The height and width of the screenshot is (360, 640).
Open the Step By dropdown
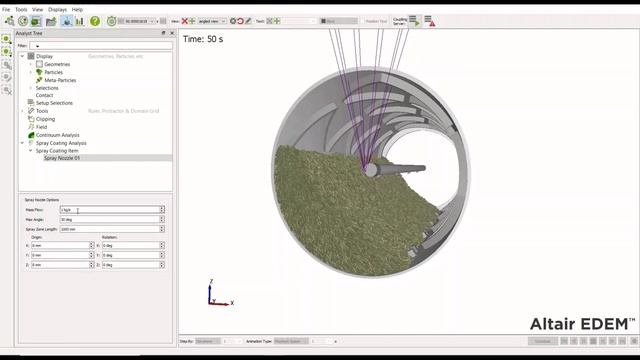(208, 341)
